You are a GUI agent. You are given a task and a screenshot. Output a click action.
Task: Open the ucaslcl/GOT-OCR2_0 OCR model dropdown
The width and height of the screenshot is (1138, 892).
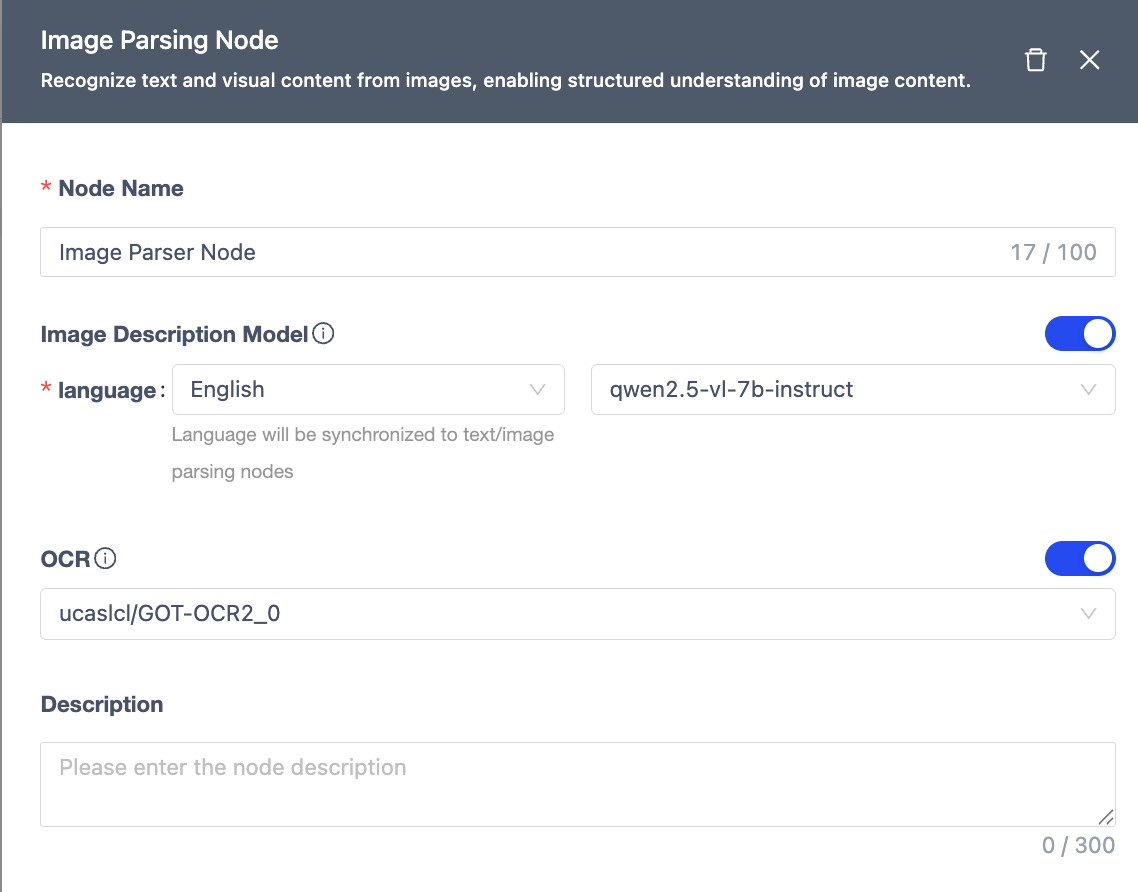pos(577,614)
